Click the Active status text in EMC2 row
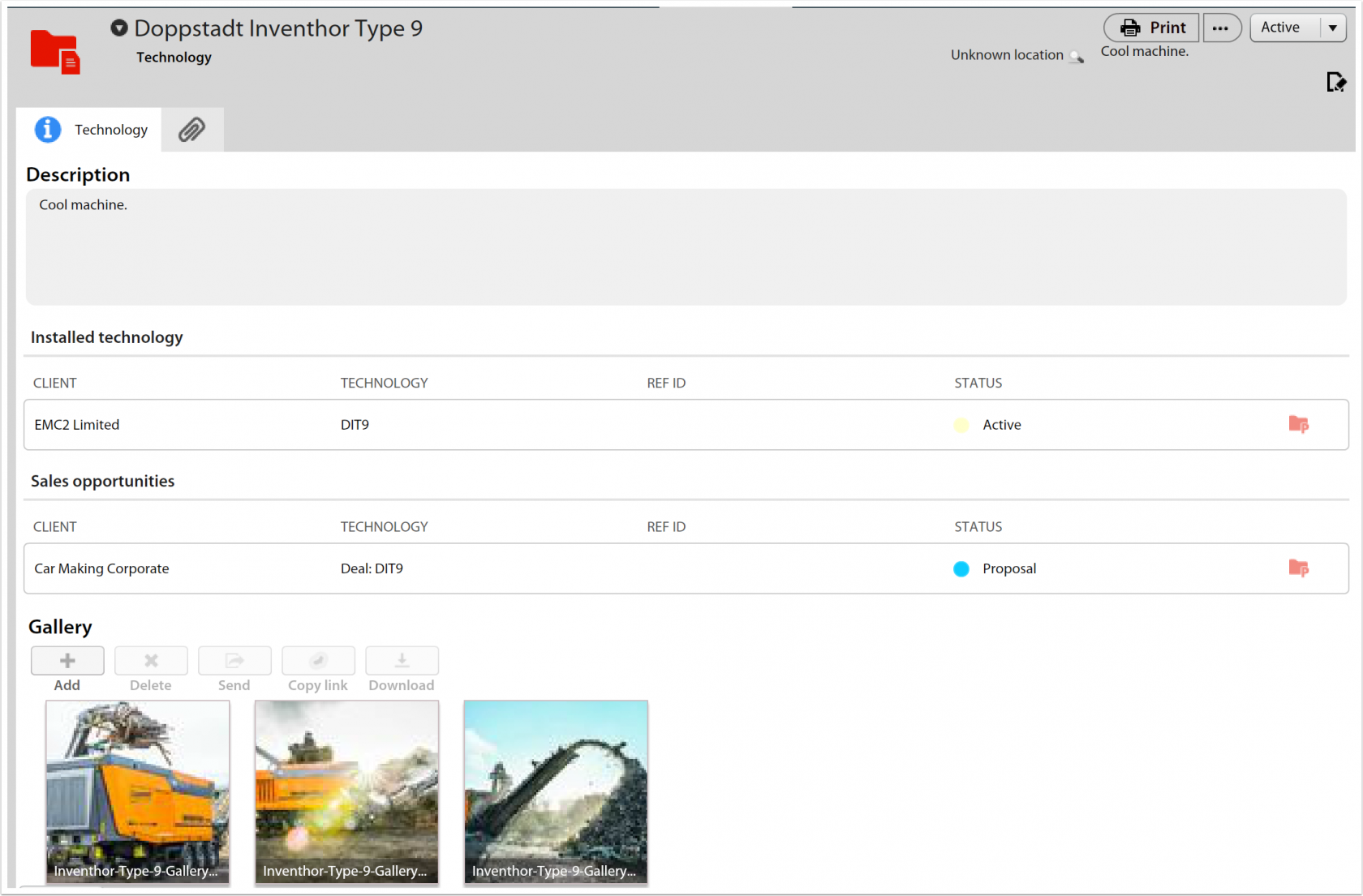The image size is (1363, 896). point(1002,425)
